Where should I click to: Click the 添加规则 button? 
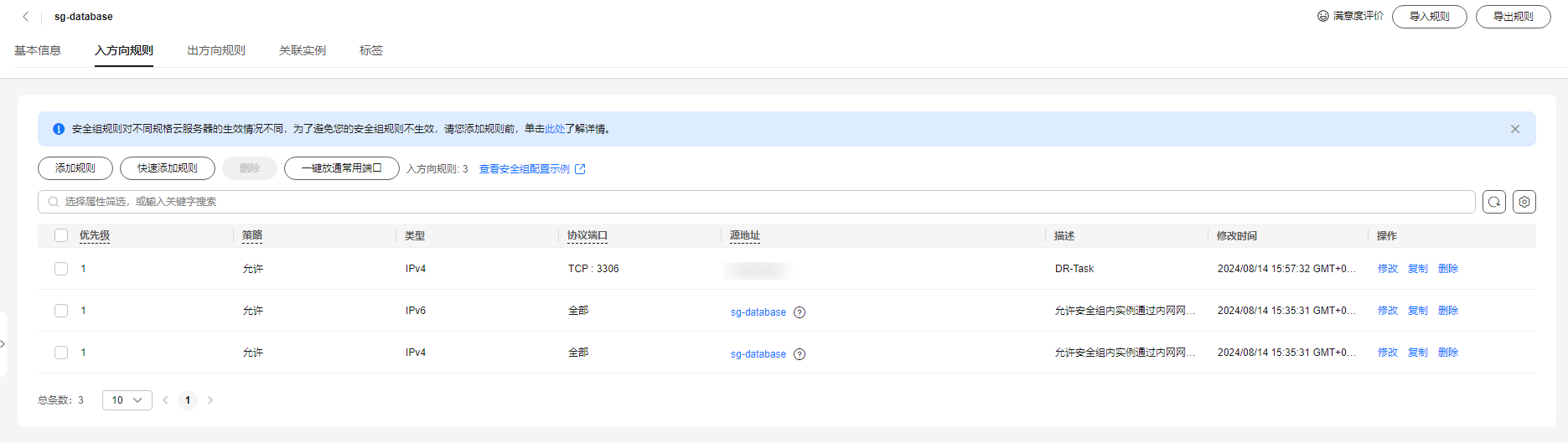point(75,168)
